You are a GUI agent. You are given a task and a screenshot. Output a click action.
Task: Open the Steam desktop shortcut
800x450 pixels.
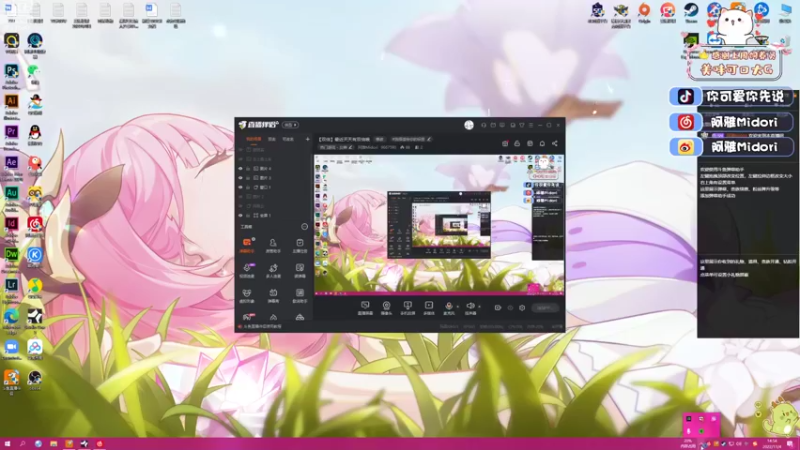click(691, 13)
